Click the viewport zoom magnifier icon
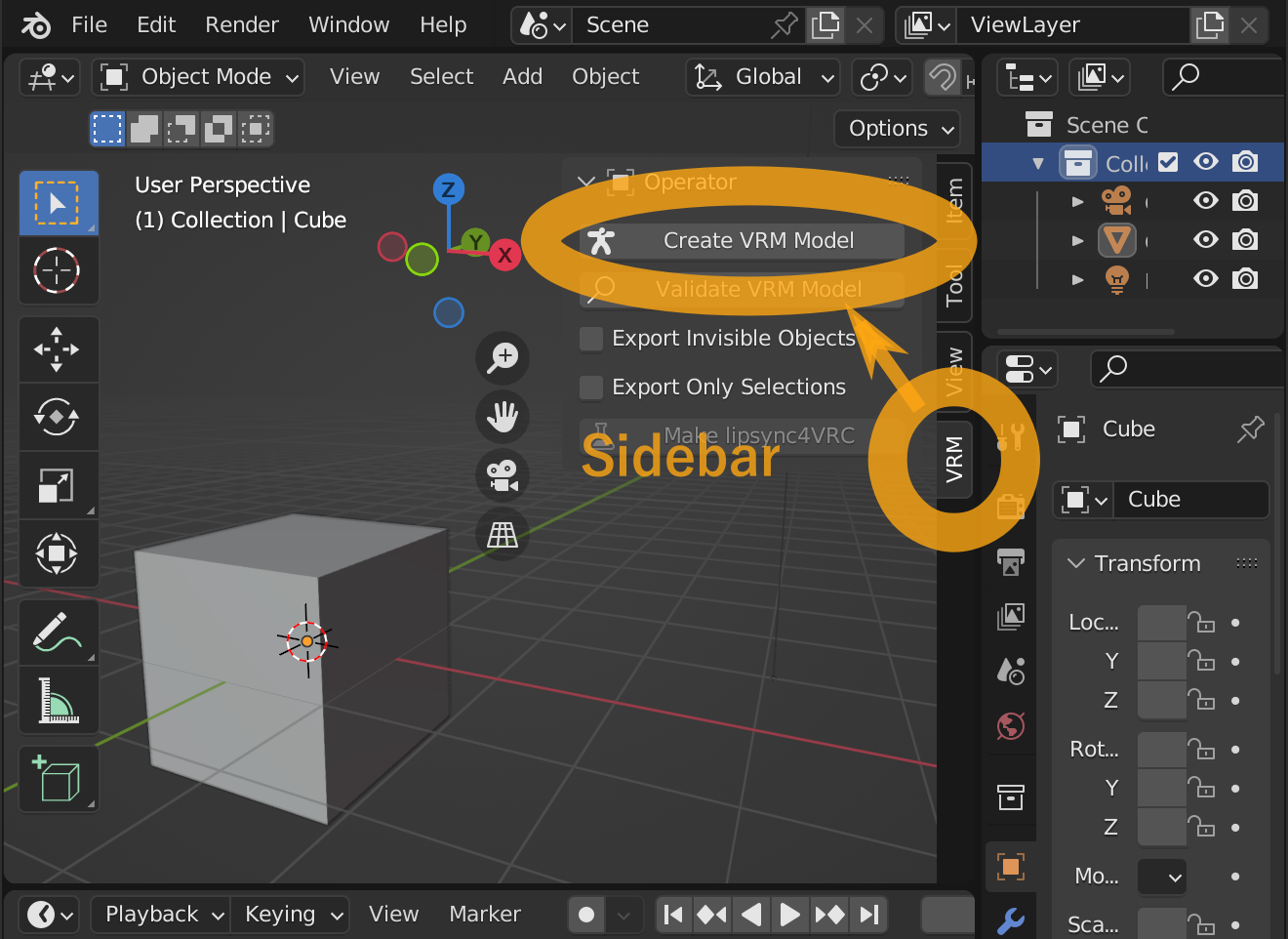The image size is (1288, 939). (x=503, y=357)
